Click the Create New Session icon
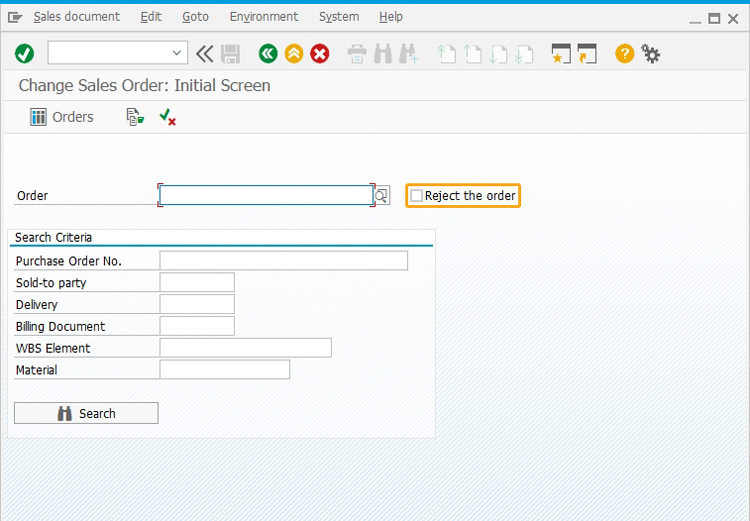The height and width of the screenshot is (521, 750). point(561,54)
